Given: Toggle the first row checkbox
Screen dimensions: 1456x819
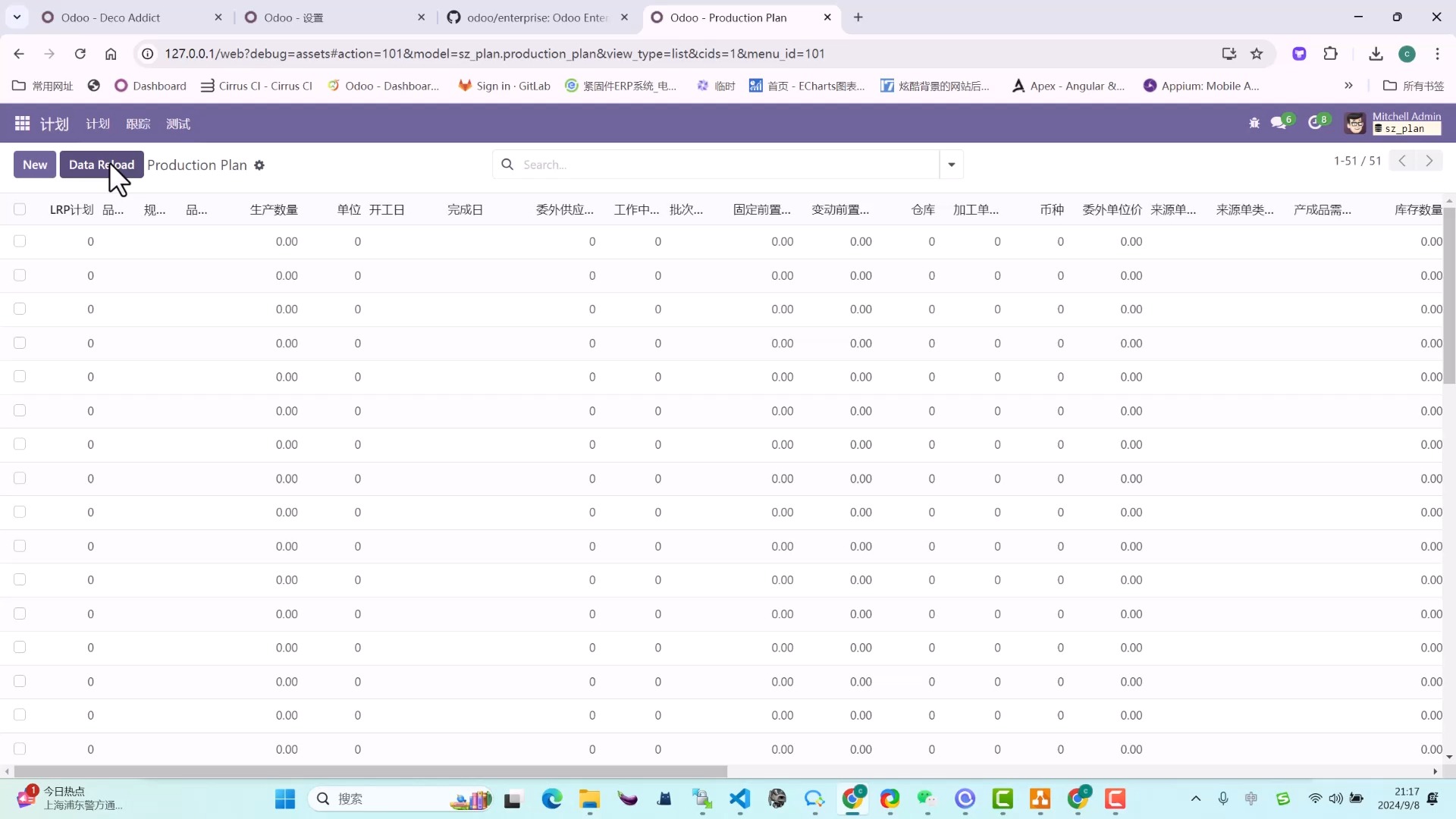Looking at the screenshot, I should 20,240.
